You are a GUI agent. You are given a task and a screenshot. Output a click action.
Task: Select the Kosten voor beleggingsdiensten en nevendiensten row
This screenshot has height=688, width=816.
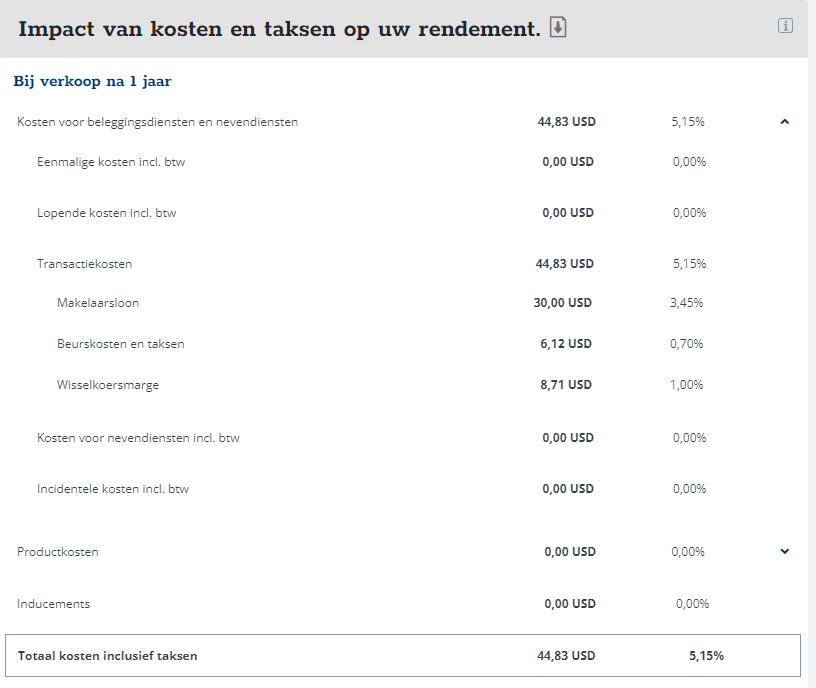404,122
